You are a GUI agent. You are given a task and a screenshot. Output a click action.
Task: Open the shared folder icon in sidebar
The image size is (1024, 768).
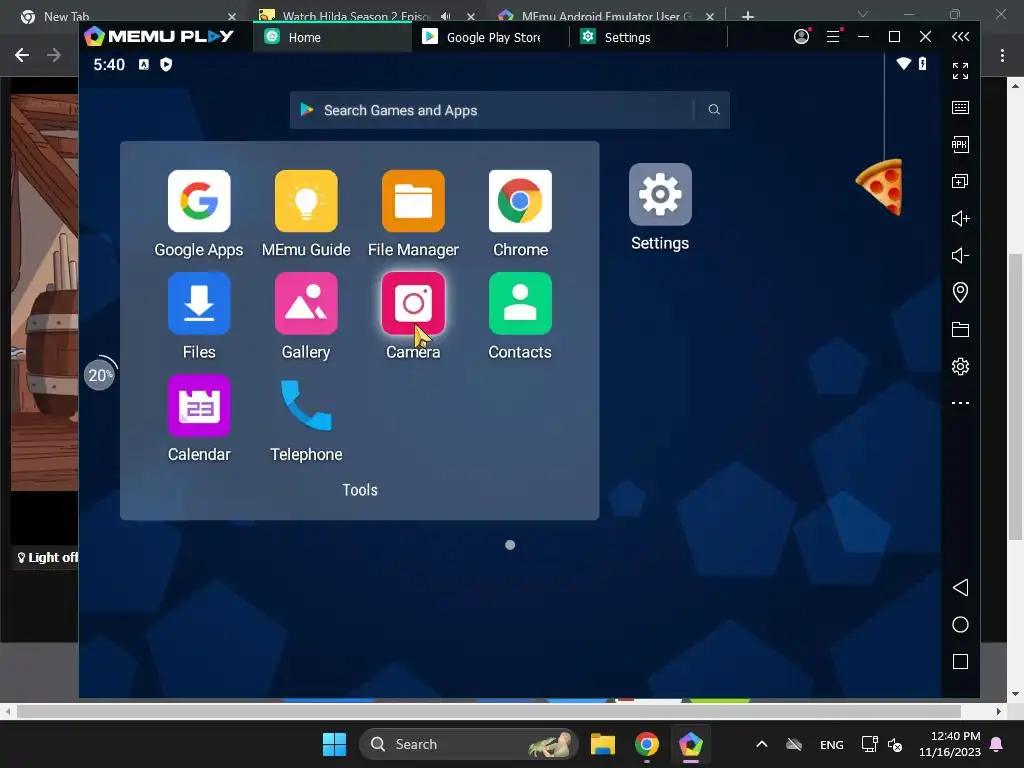pos(960,329)
